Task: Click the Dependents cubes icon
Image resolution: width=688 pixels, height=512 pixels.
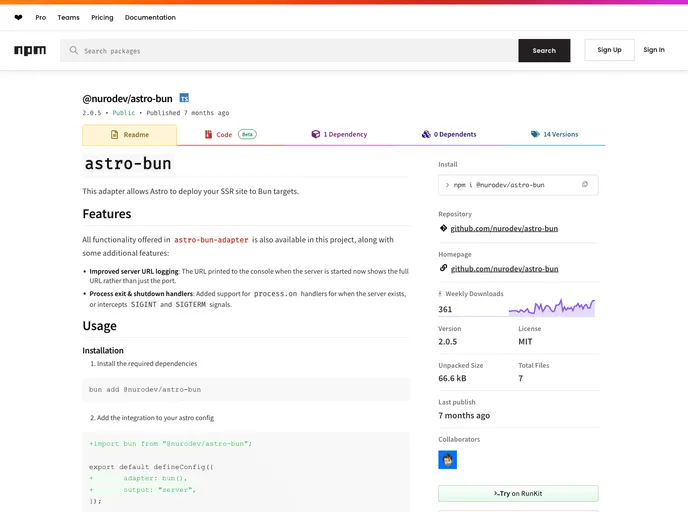Action: (426, 134)
